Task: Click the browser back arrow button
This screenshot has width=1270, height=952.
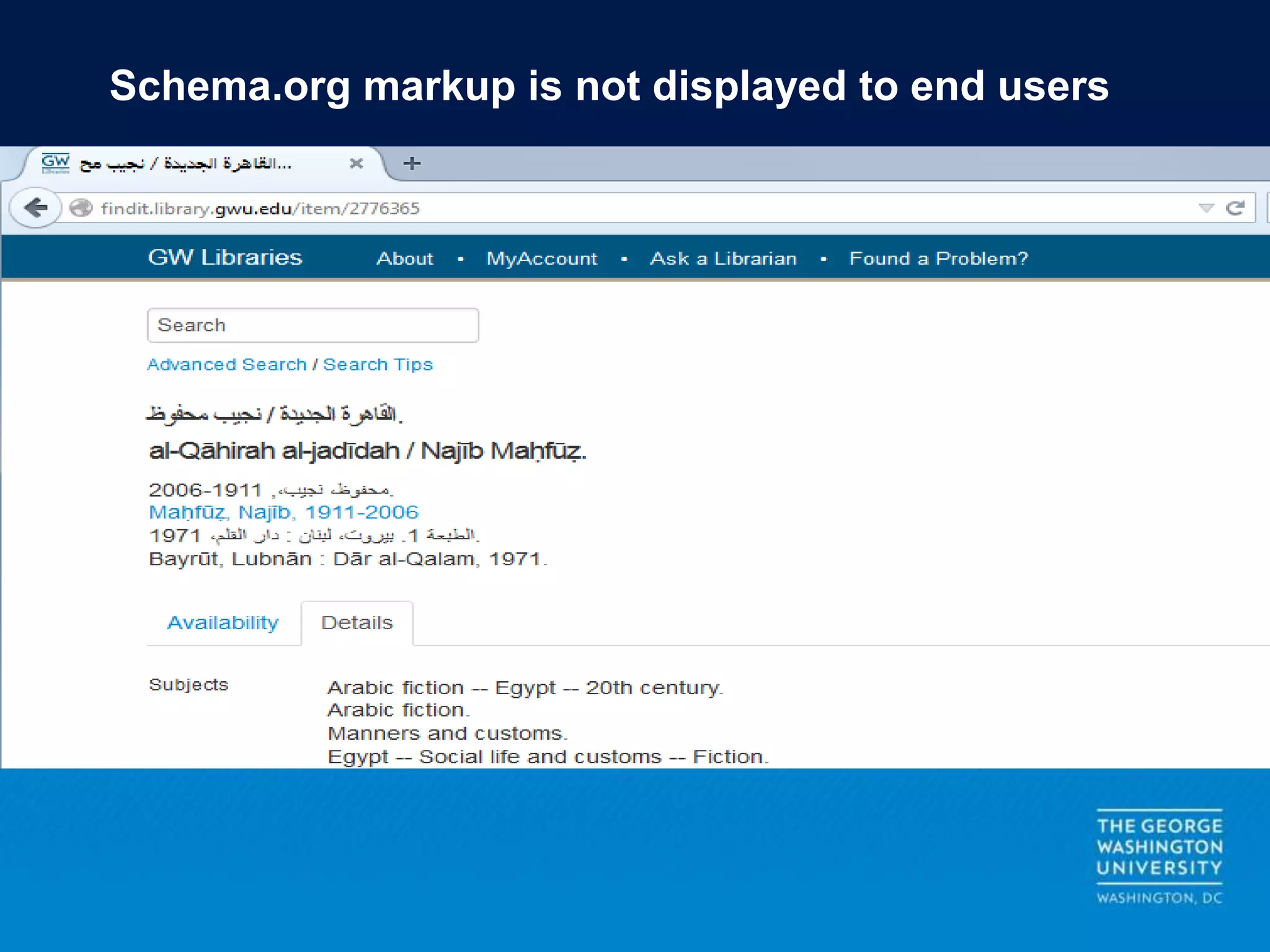Action: (x=36, y=208)
